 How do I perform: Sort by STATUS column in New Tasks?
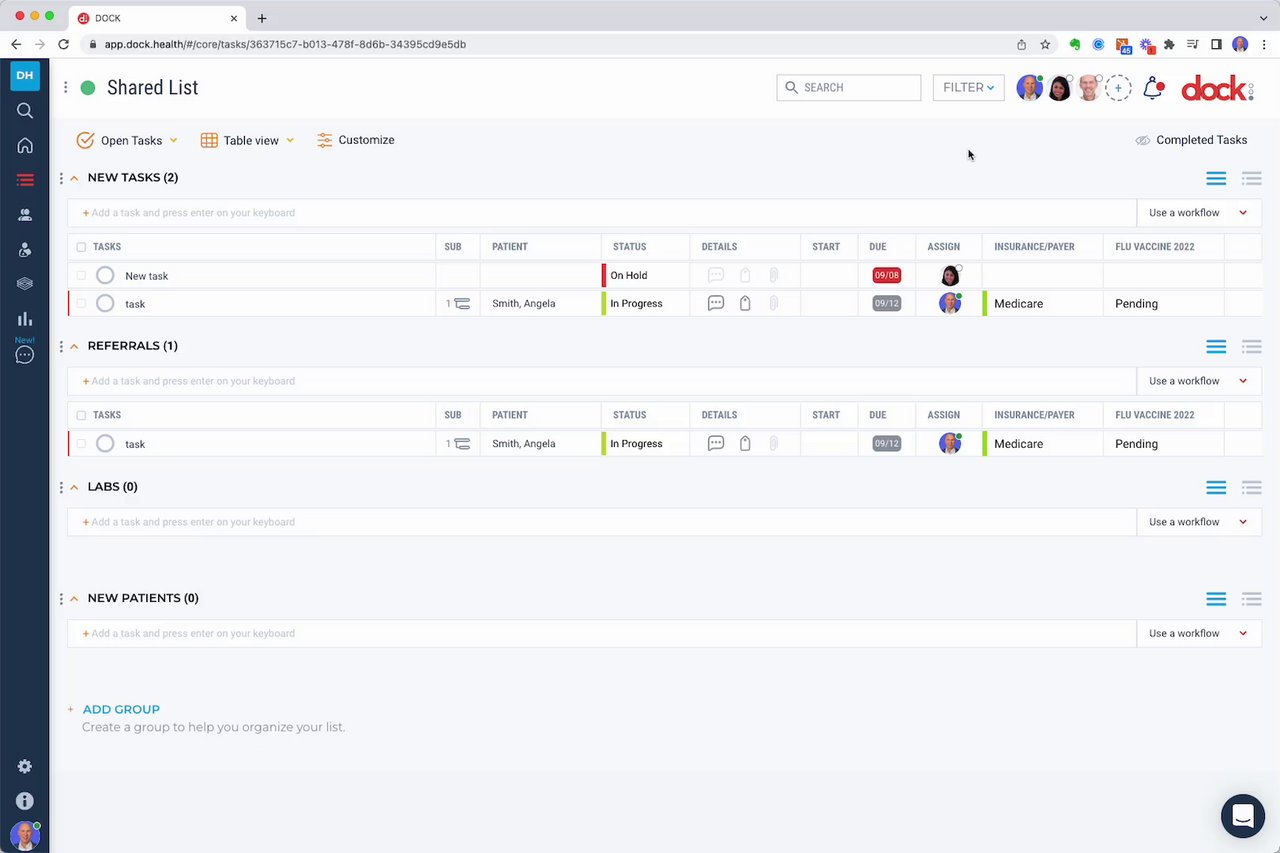(629, 247)
